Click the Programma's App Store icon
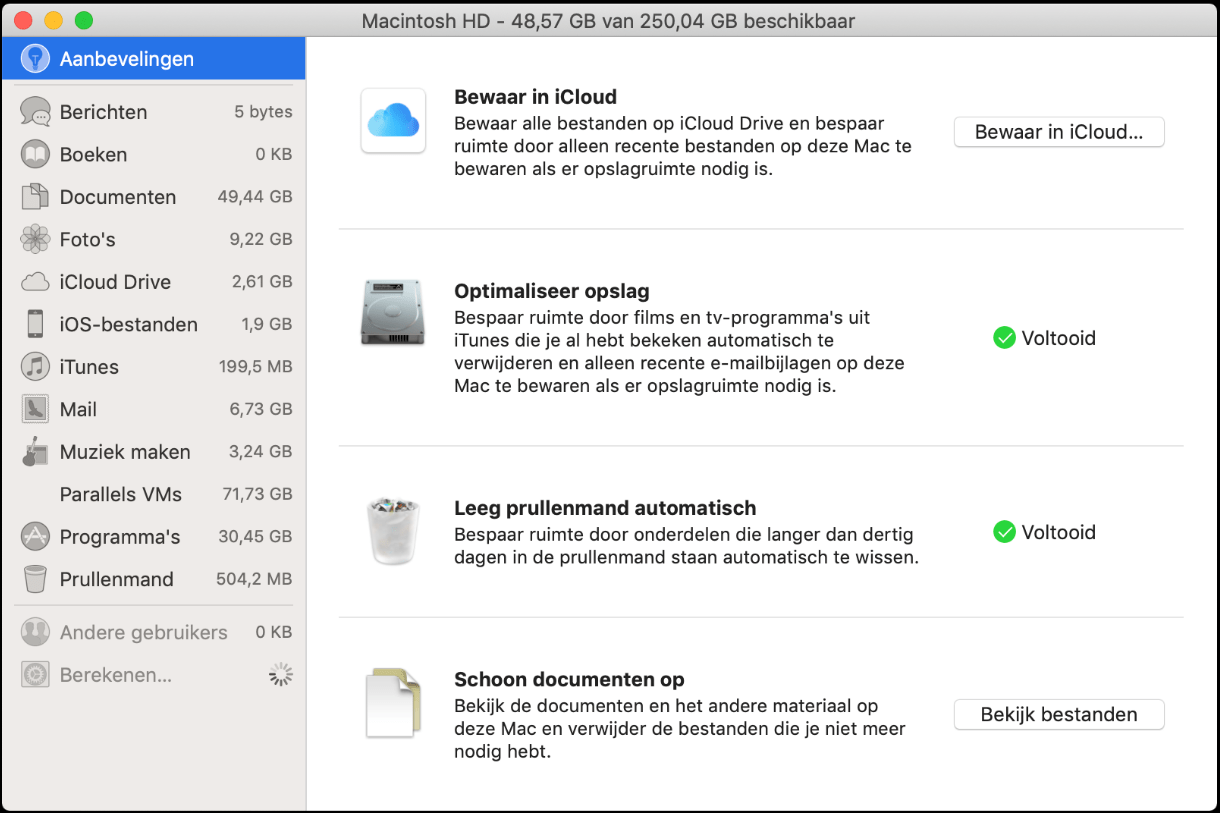 pyautogui.click(x=35, y=537)
